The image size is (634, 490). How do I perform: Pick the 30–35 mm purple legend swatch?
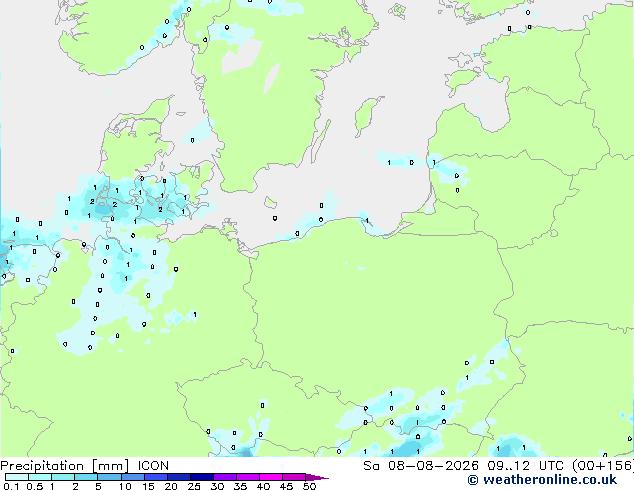point(225,477)
